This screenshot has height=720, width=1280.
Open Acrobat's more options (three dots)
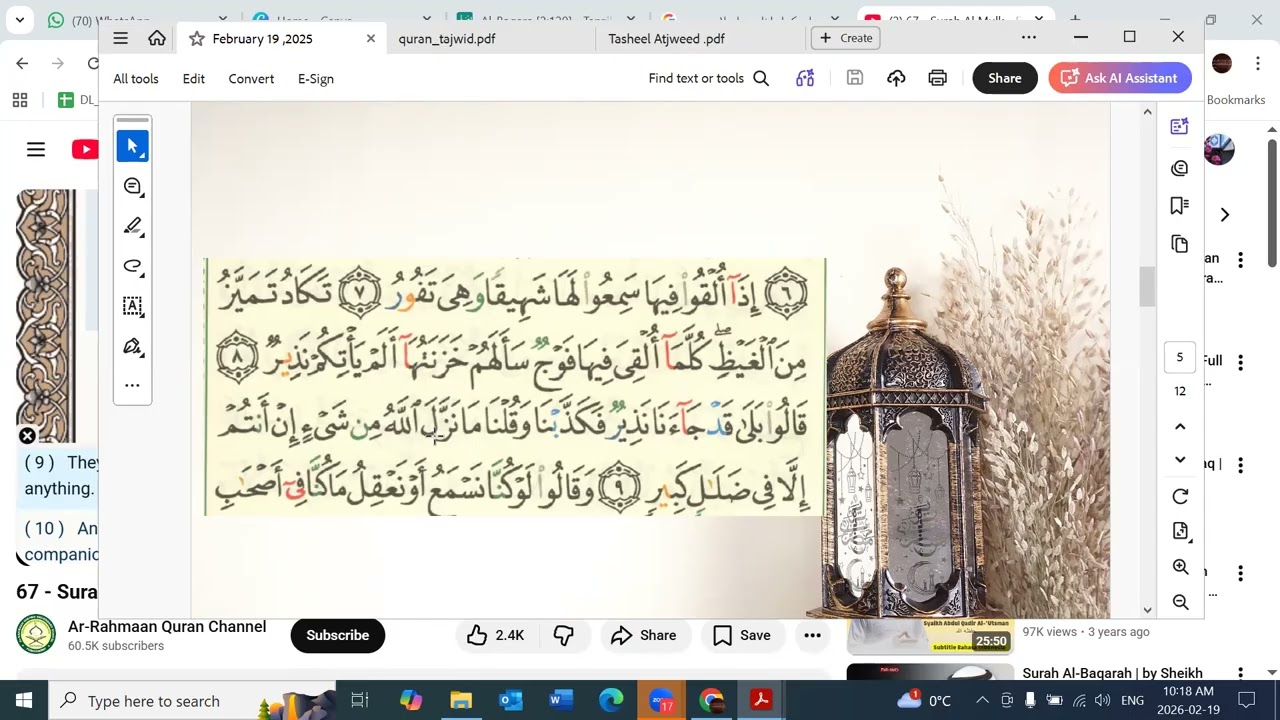click(x=1028, y=37)
